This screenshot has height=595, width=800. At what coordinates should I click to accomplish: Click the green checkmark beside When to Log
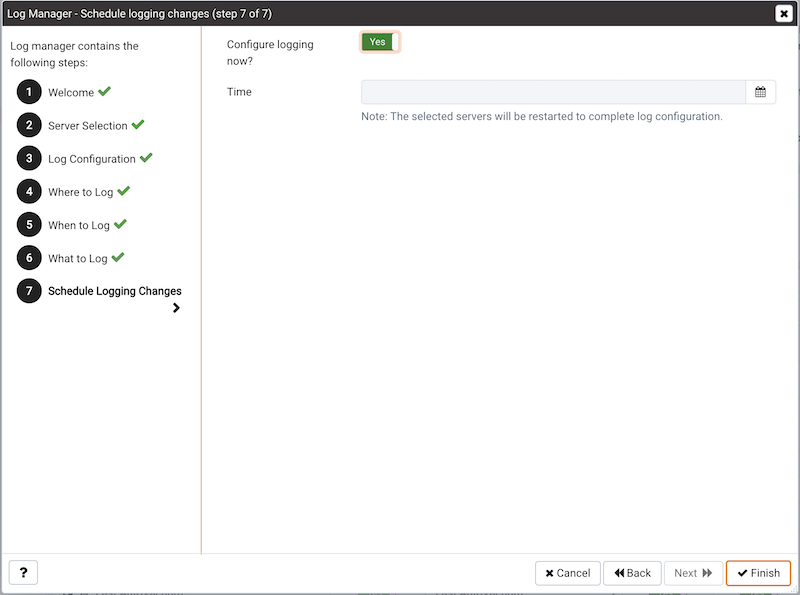tap(120, 224)
